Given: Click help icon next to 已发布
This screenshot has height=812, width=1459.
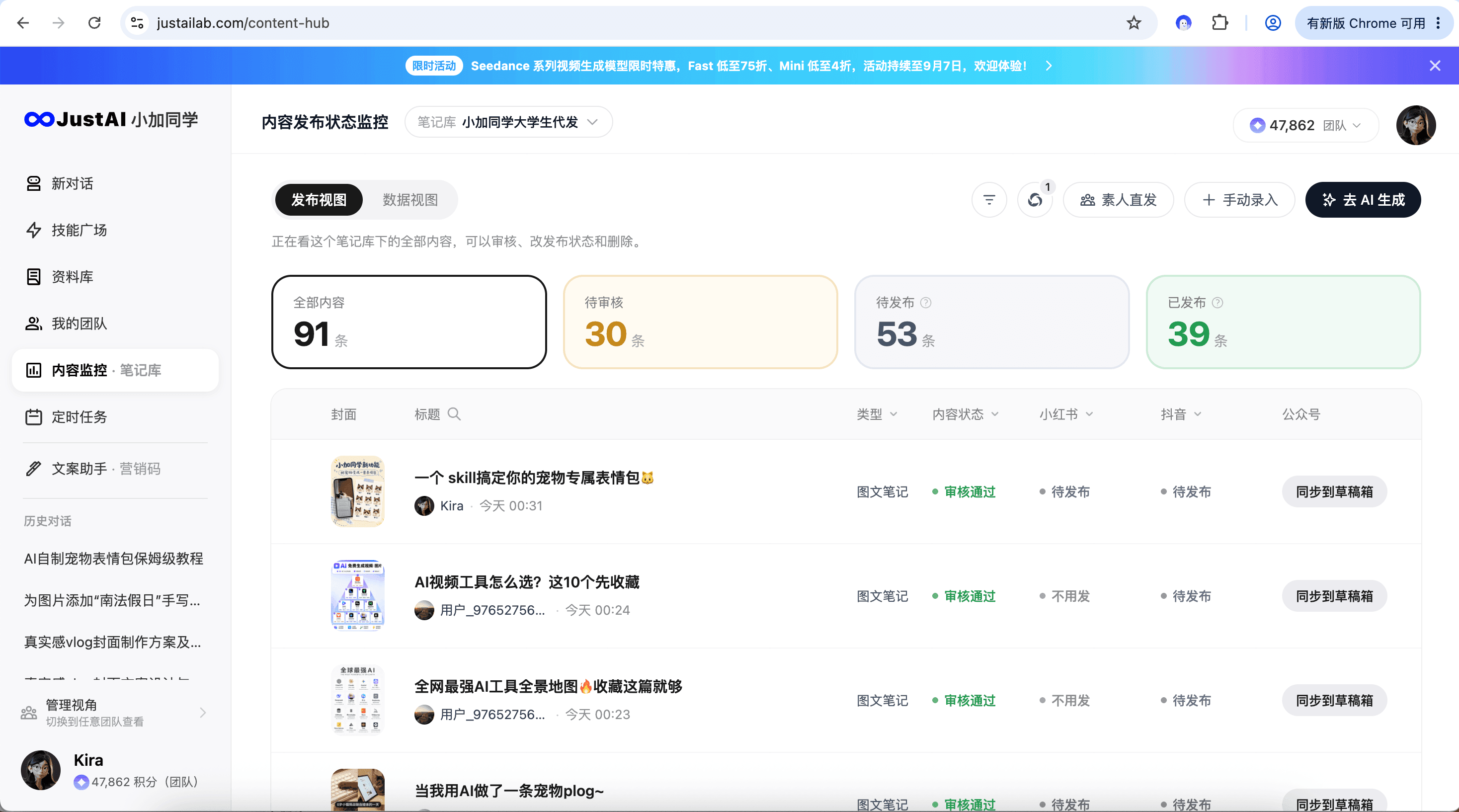Looking at the screenshot, I should coord(1217,303).
